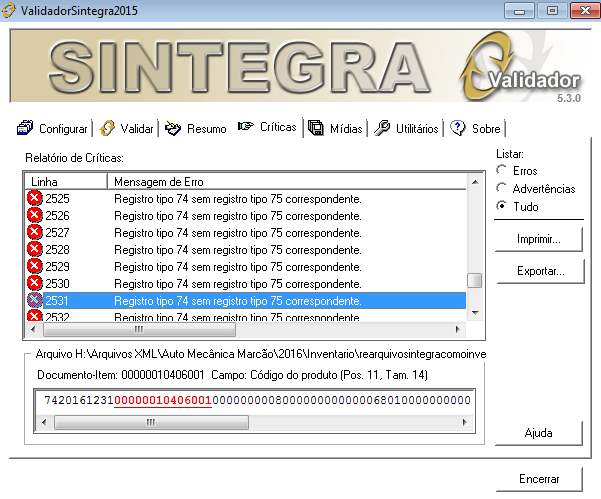Click the ValidadorSintegra2015 title bar app icon
This screenshot has height=499, width=601.
(8, 10)
